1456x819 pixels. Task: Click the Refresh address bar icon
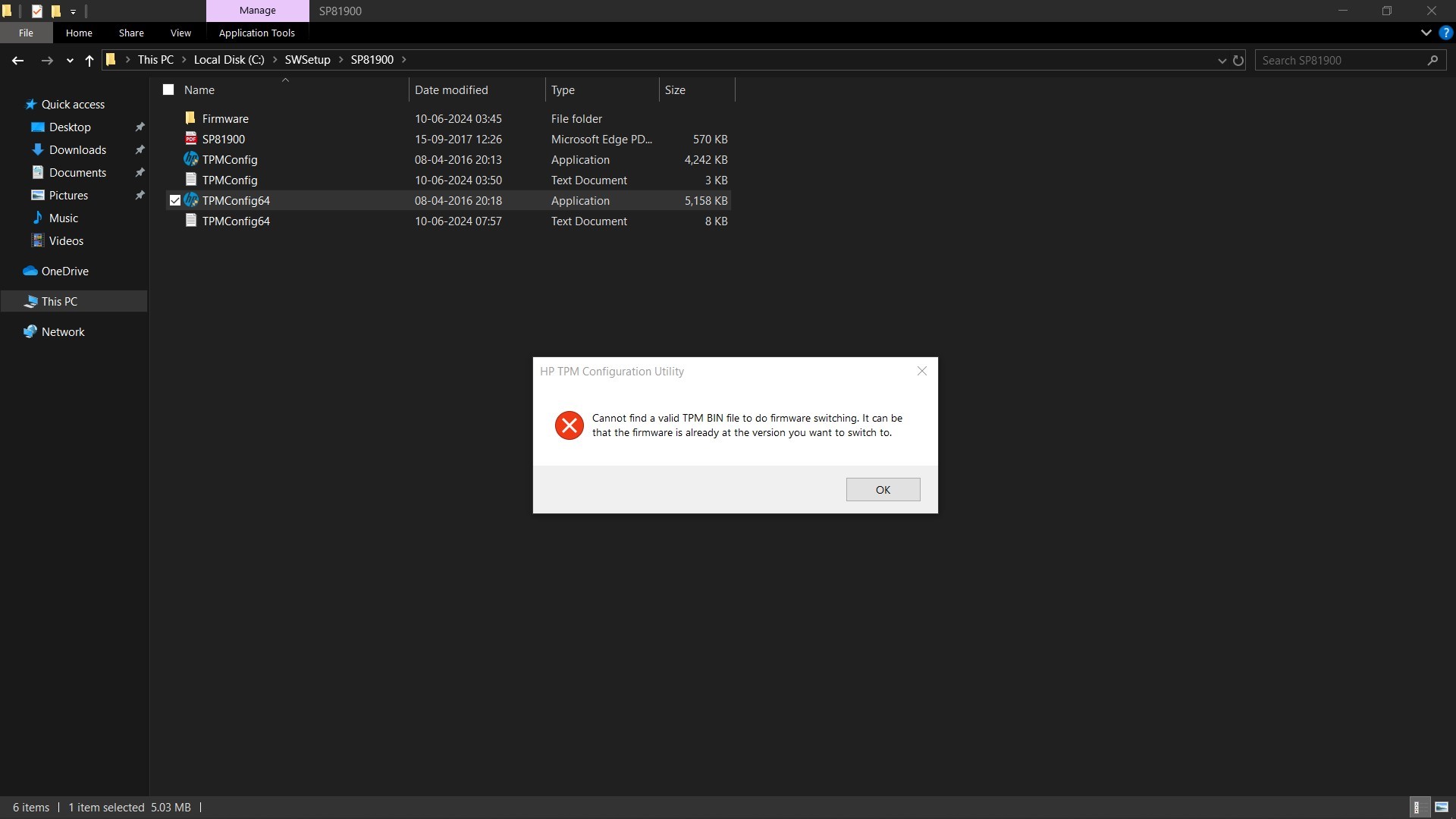[x=1238, y=61]
